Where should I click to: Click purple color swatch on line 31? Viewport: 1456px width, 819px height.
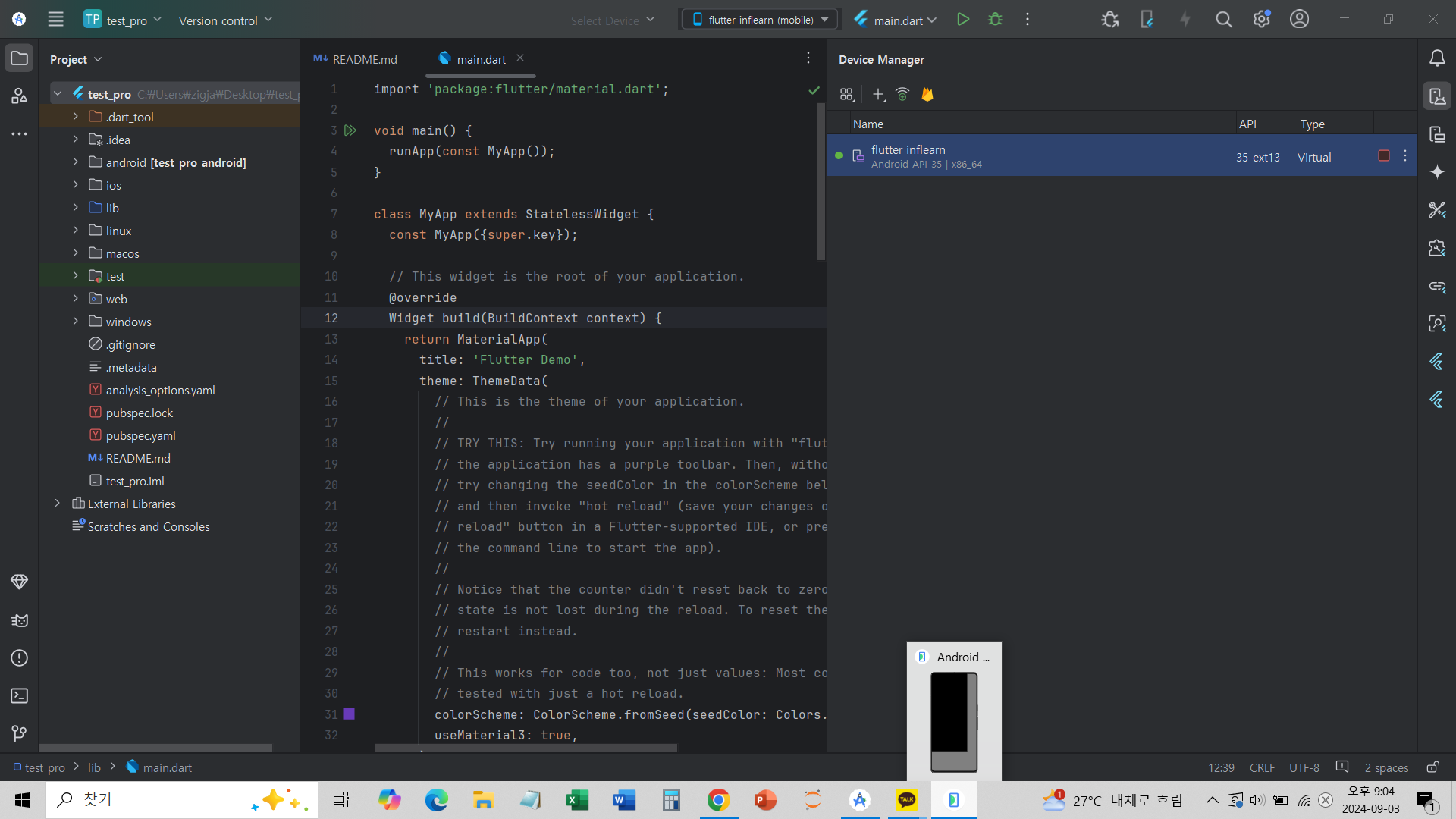tap(349, 714)
